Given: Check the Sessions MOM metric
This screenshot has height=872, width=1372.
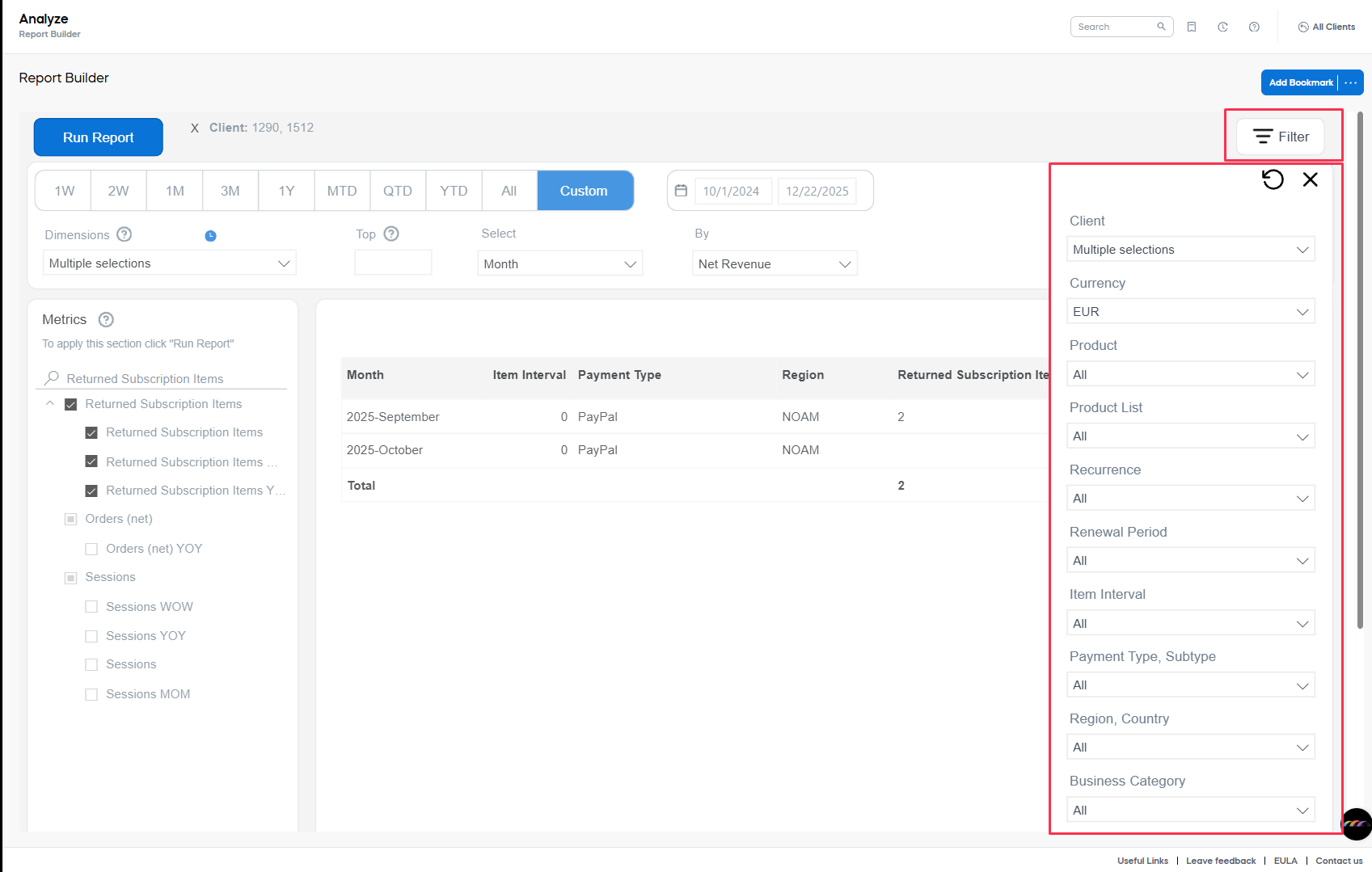Looking at the screenshot, I should pos(91,693).
